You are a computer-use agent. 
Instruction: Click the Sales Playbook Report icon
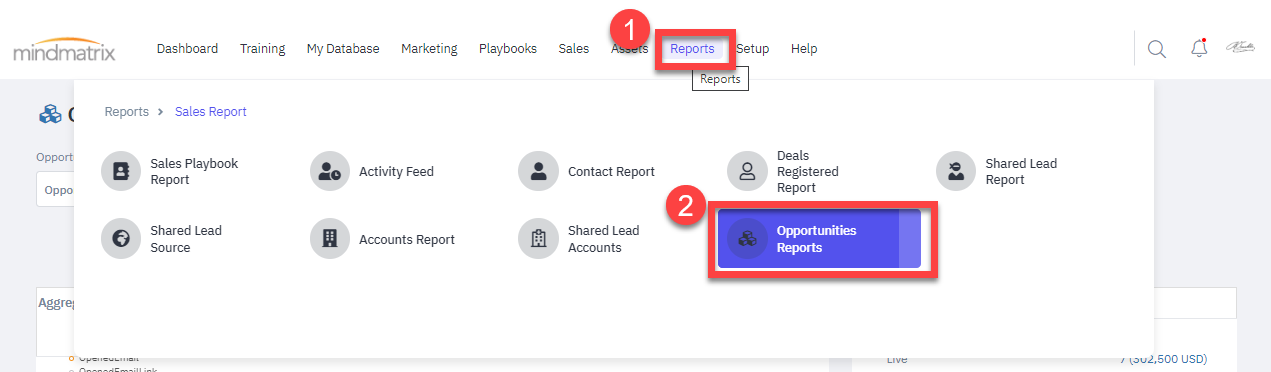tap(122, 171)
